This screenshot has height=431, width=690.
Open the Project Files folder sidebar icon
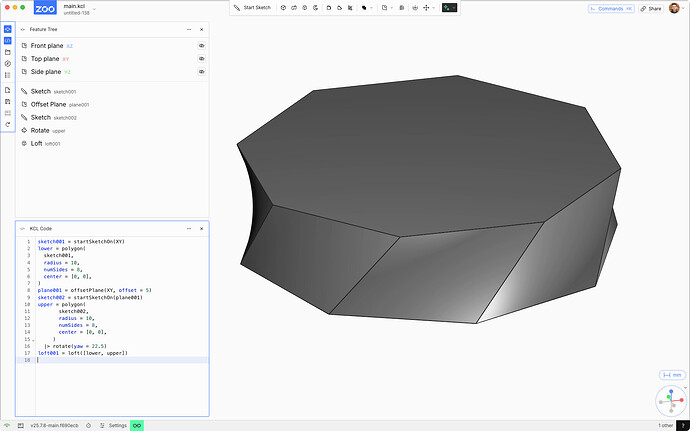coord(7,52)
